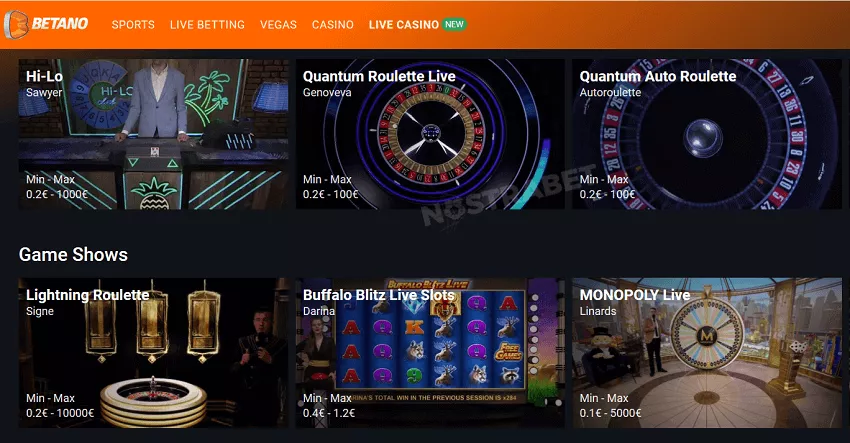850x443 pixels.
Task: Open the Sports menu item
Action: point(133,24)
